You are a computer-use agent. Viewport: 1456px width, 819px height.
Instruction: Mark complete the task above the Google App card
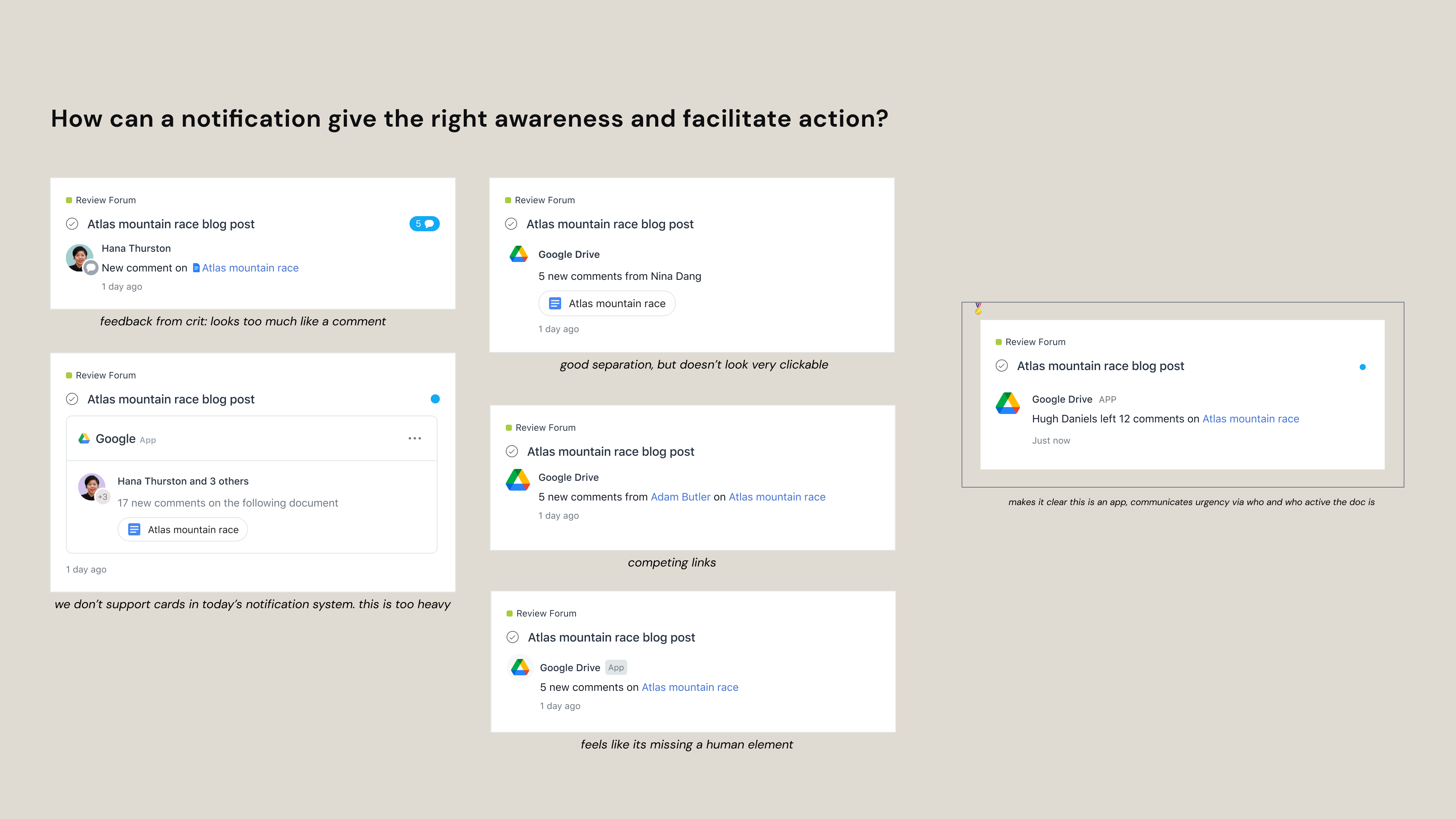tap(72, 399)
